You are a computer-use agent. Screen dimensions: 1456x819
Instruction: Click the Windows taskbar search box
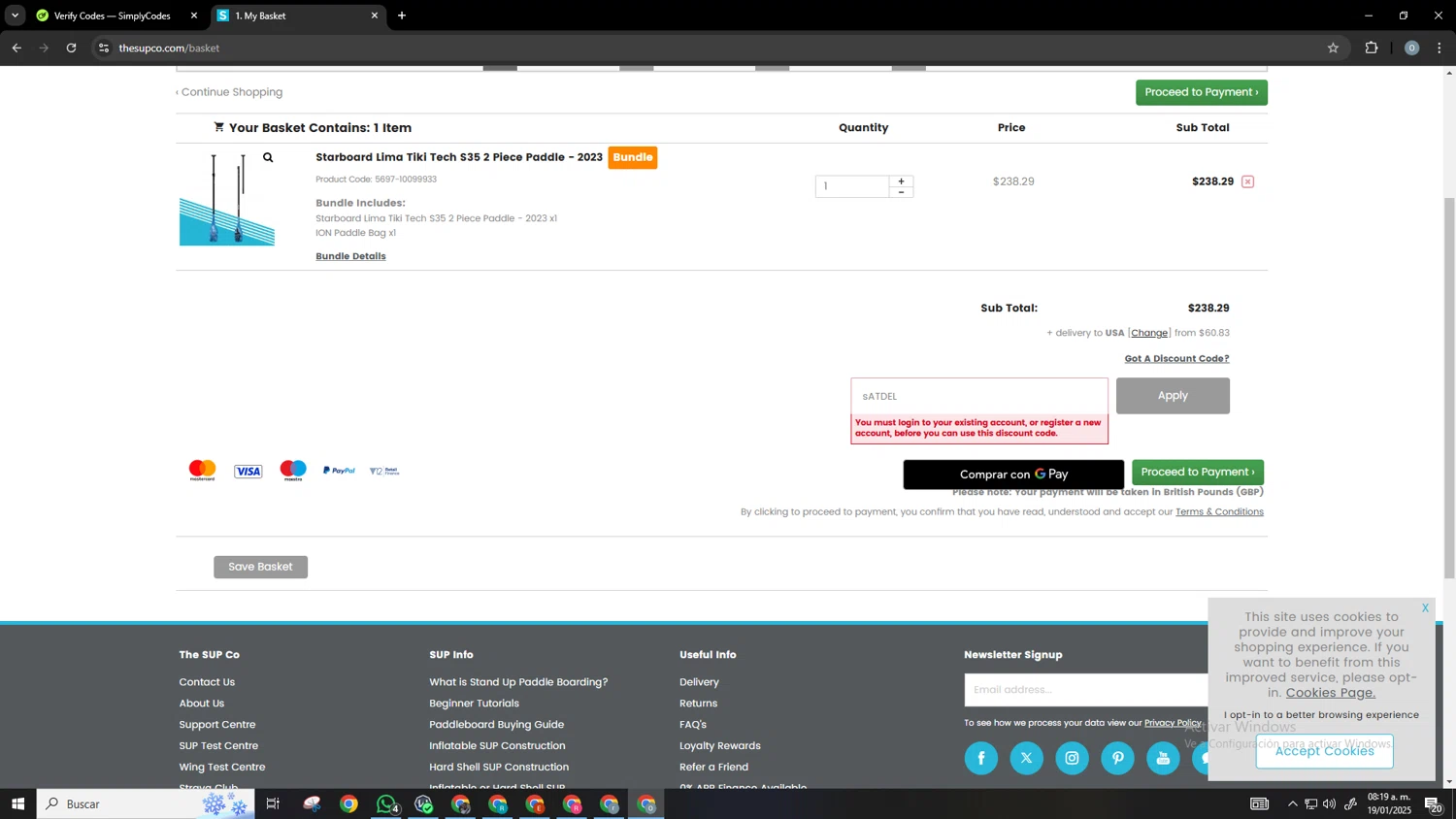[x=146, y=803]
